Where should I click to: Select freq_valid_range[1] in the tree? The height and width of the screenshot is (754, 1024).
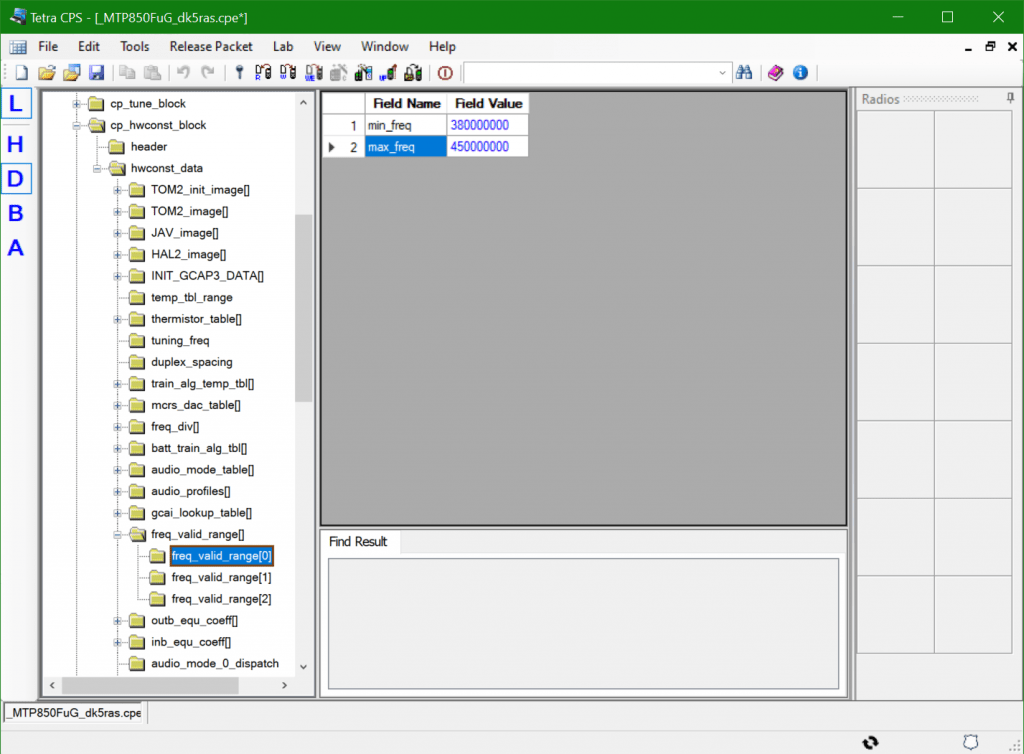coord(221,577)
